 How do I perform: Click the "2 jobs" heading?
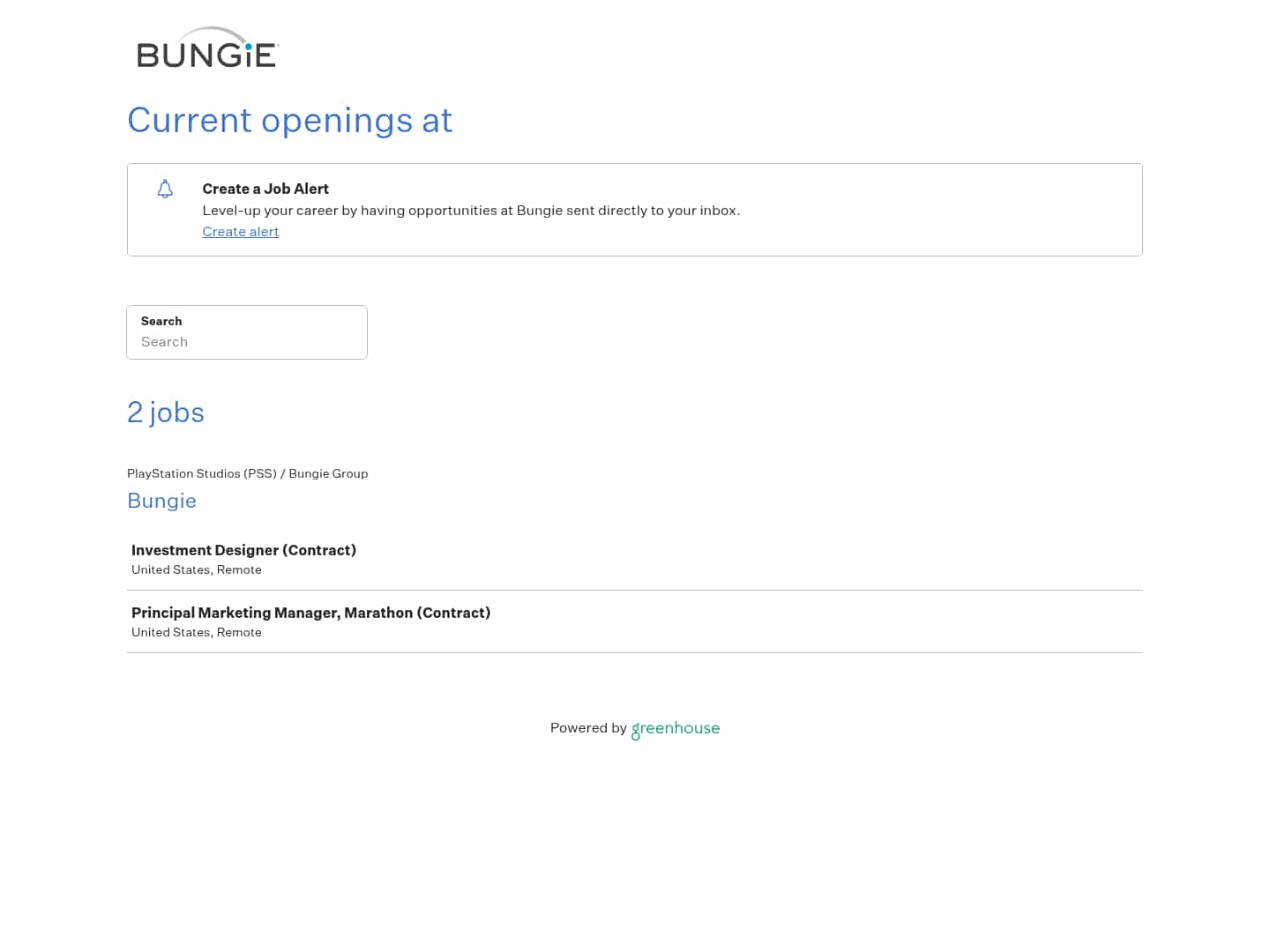pyautogui.click(x=166, y=413)
